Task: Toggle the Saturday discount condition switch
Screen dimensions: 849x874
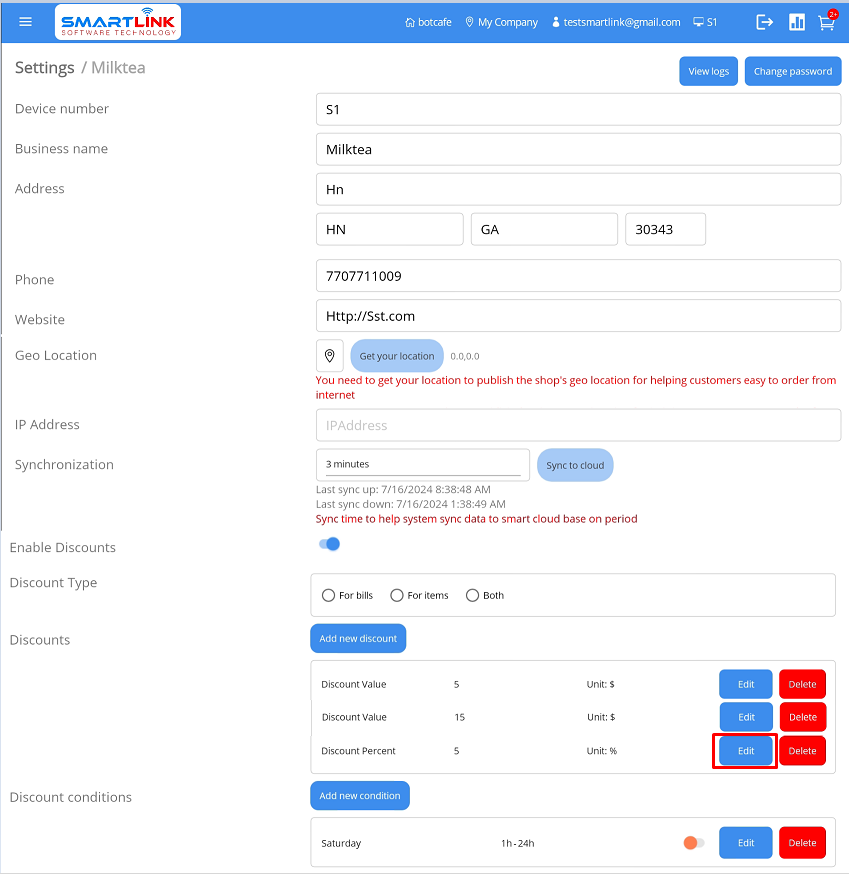Action: [x=693, y=843]
